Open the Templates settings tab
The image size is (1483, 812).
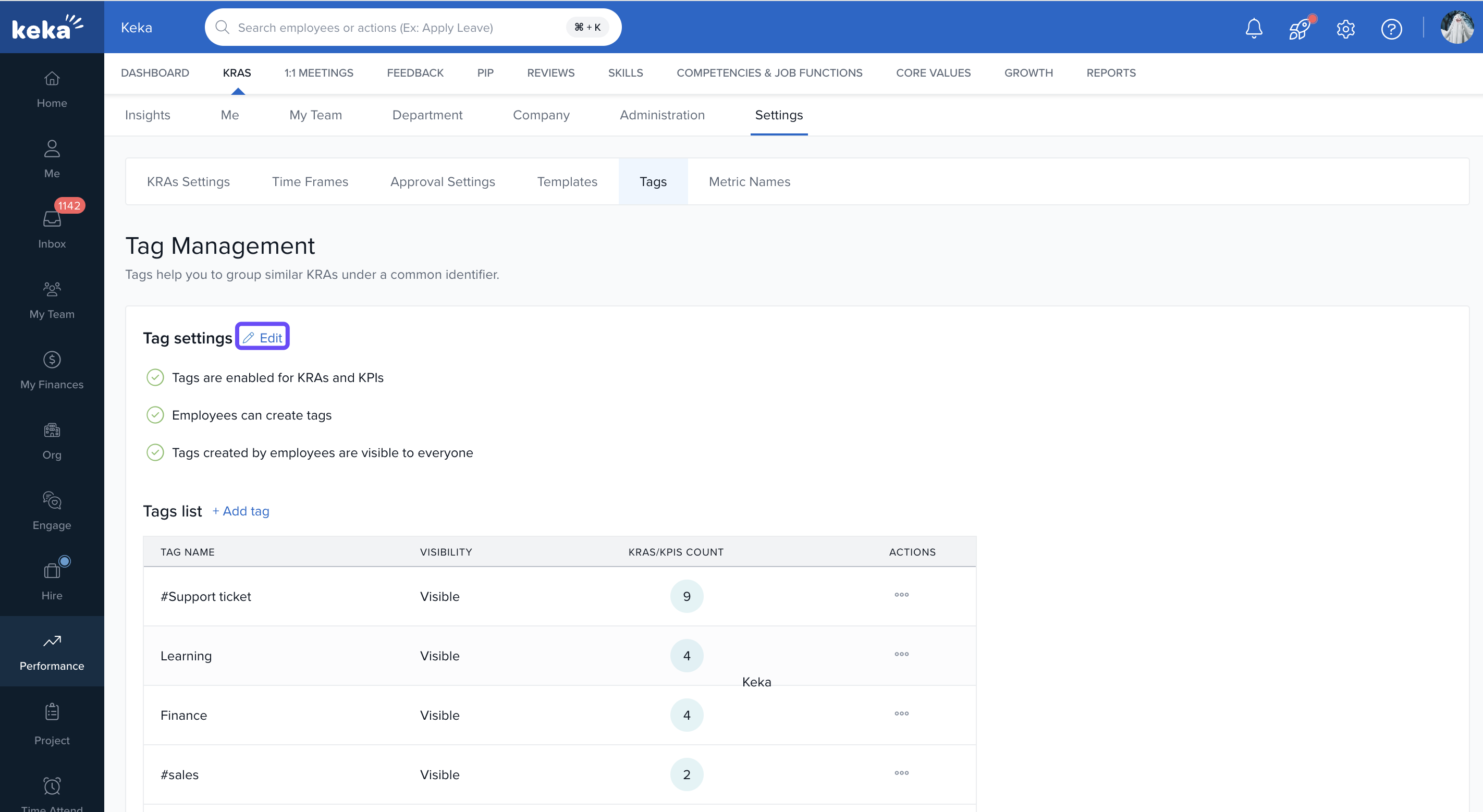point(567,181)
